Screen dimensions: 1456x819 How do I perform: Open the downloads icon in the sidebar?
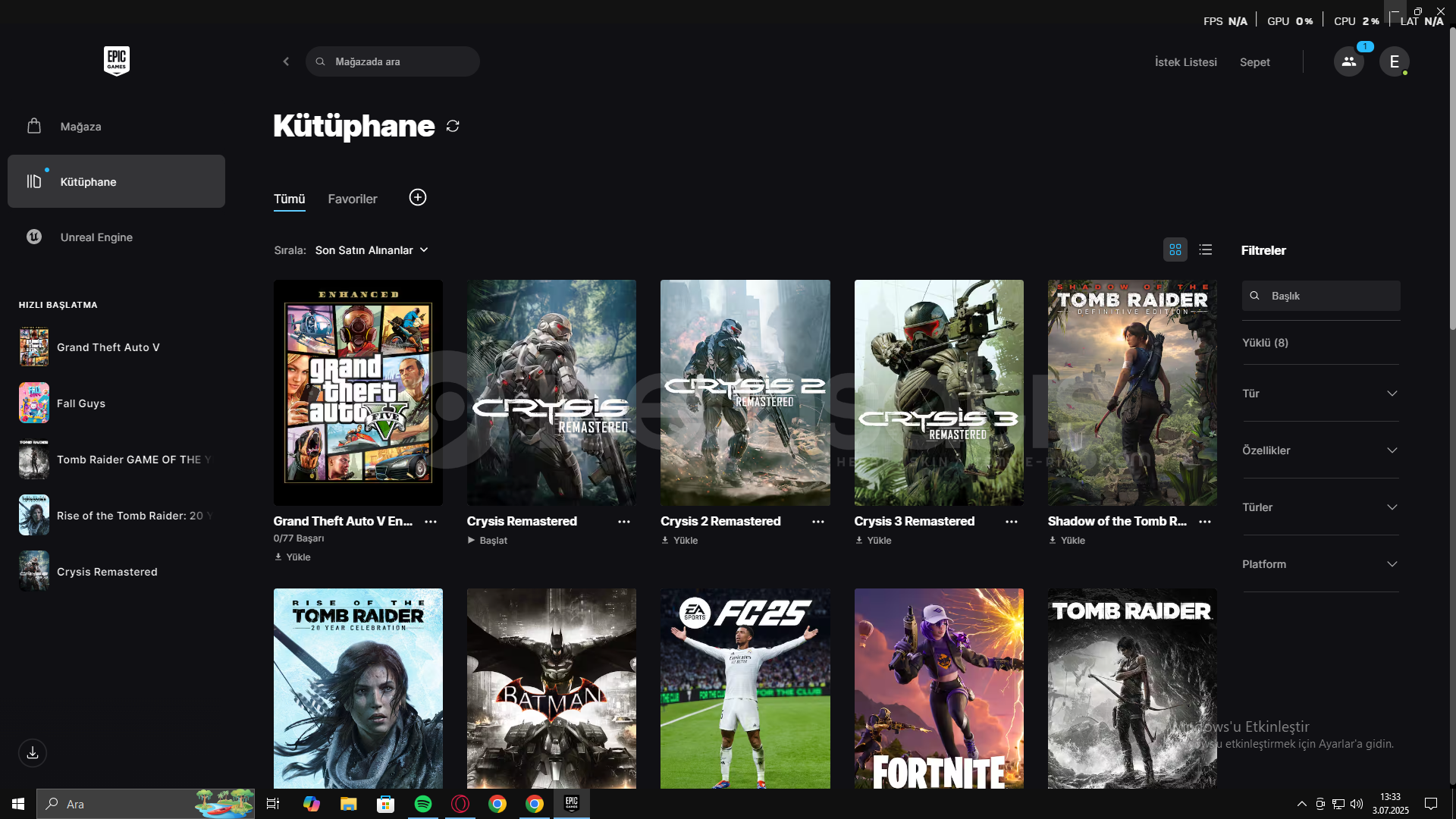click(33, 753)
